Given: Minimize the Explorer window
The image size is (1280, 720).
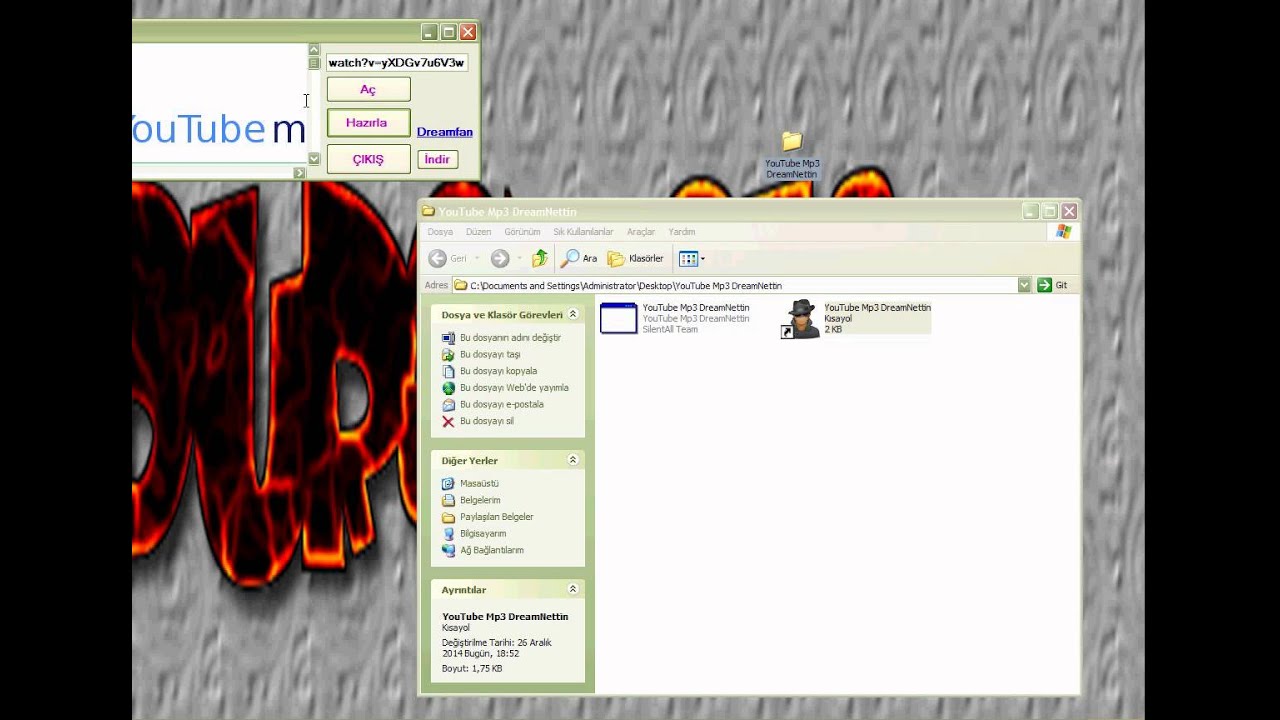Looking at the screenshot, I should [1031, 211].
